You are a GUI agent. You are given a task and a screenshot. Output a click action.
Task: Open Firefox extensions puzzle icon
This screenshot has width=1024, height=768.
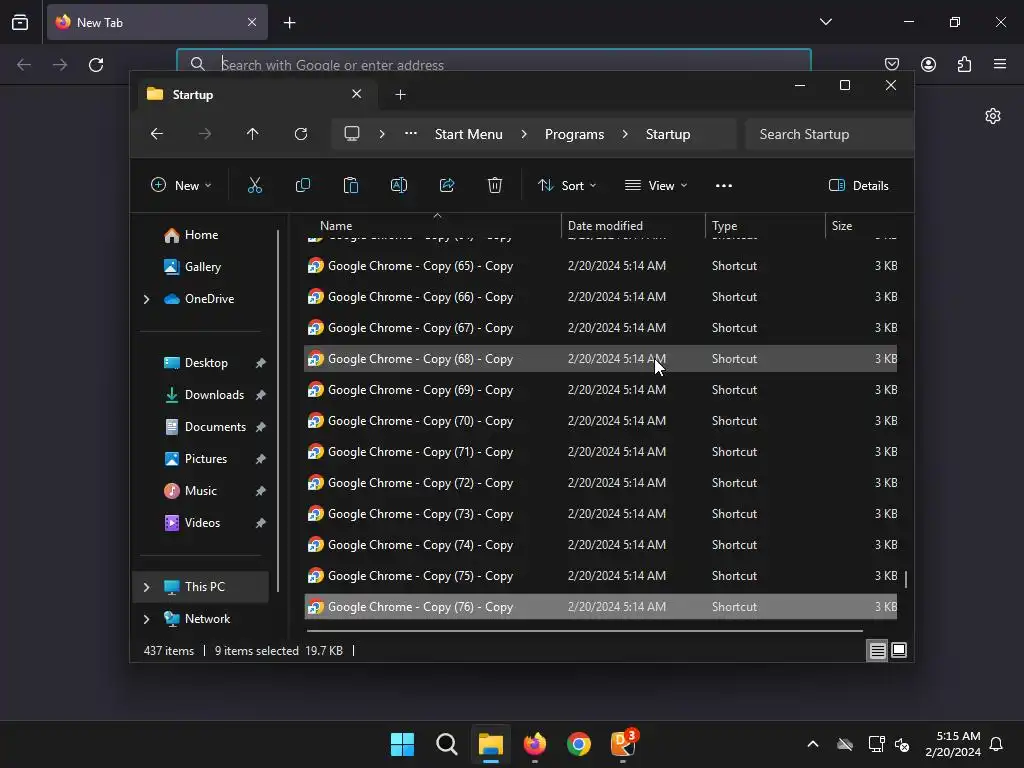tap(964, 65)
